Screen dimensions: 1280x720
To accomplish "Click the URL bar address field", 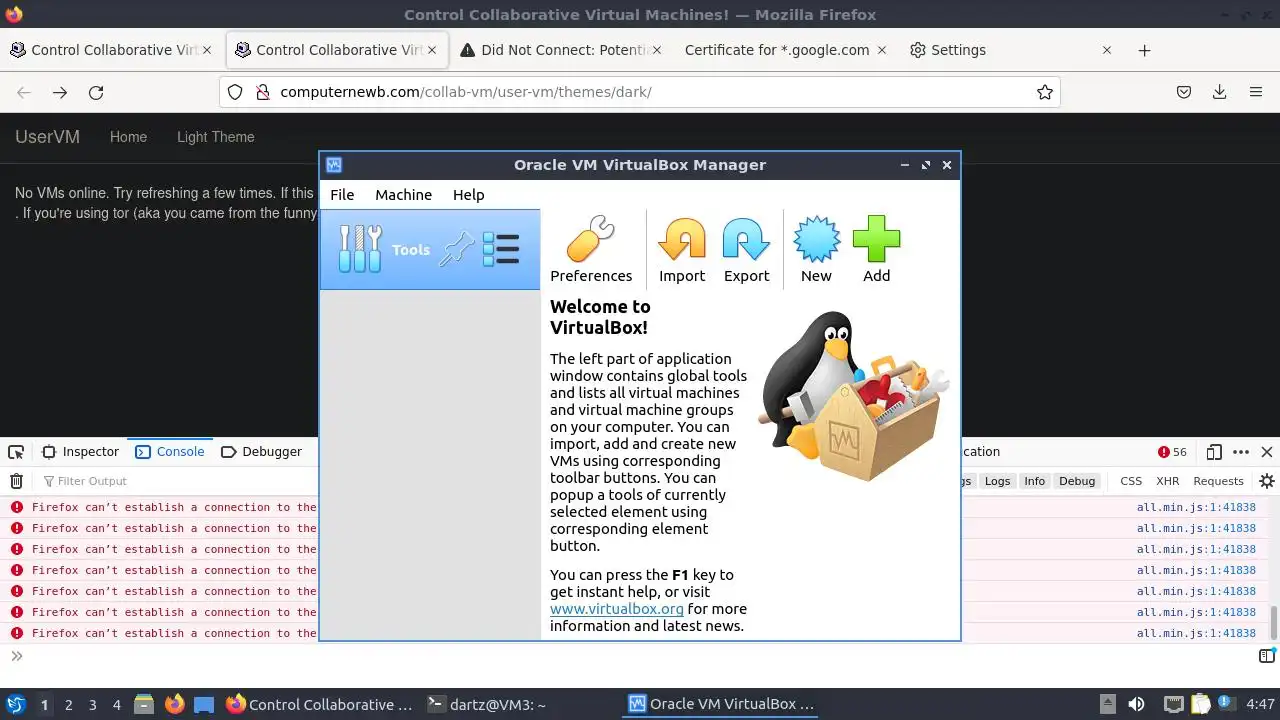I will pos(640,92).
